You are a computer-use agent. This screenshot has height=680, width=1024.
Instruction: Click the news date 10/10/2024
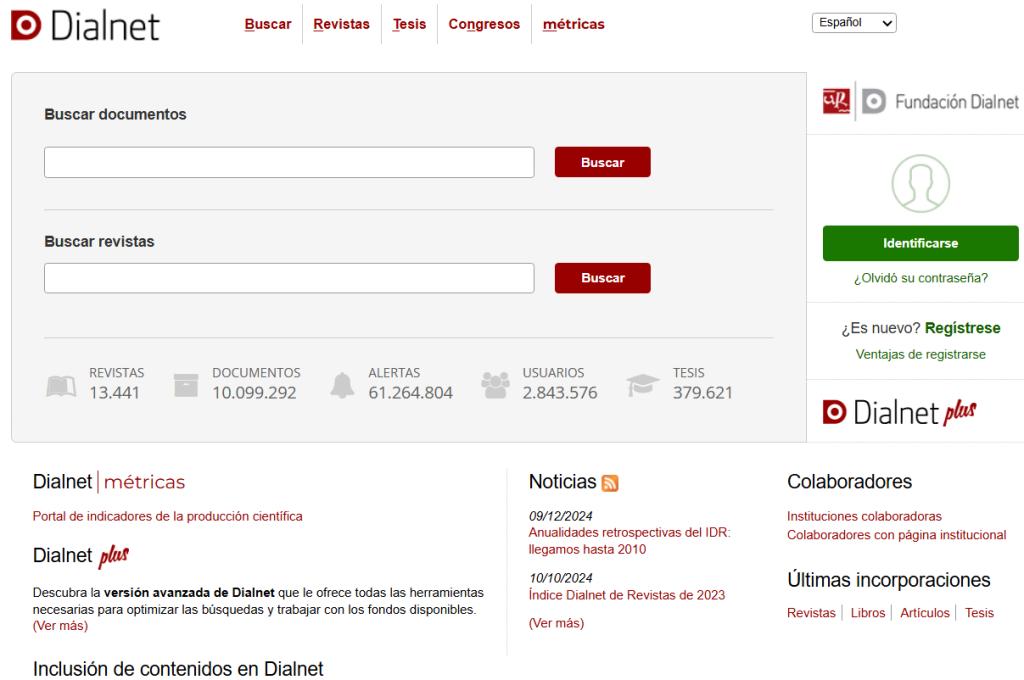[x=560, y=578]
